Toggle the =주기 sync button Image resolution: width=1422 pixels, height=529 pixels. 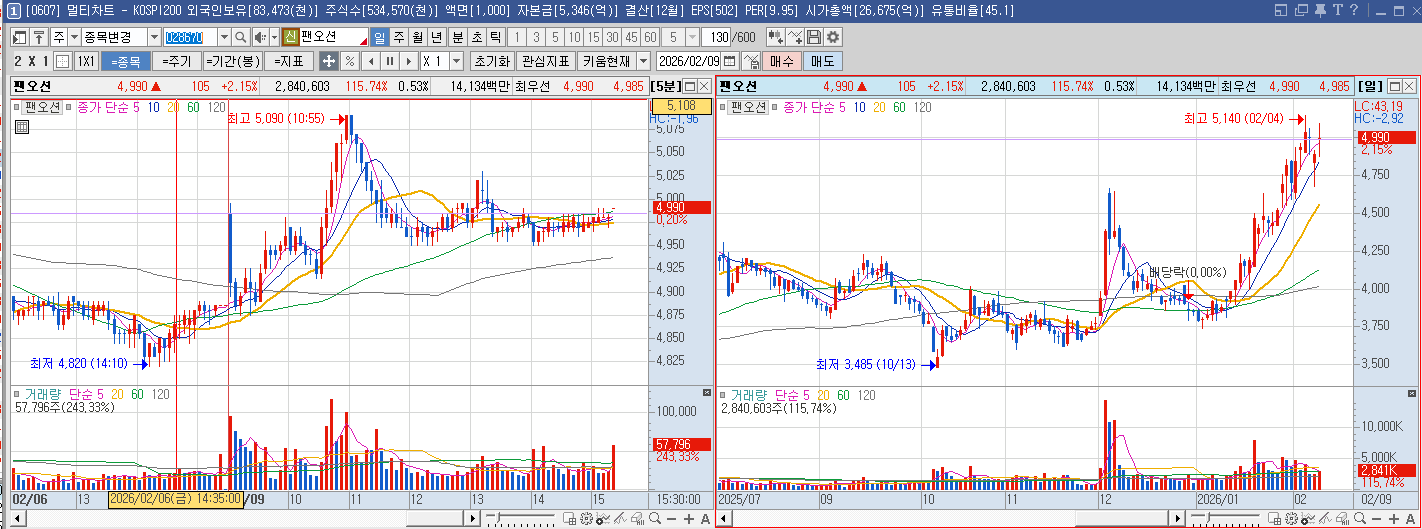[177, 61]
